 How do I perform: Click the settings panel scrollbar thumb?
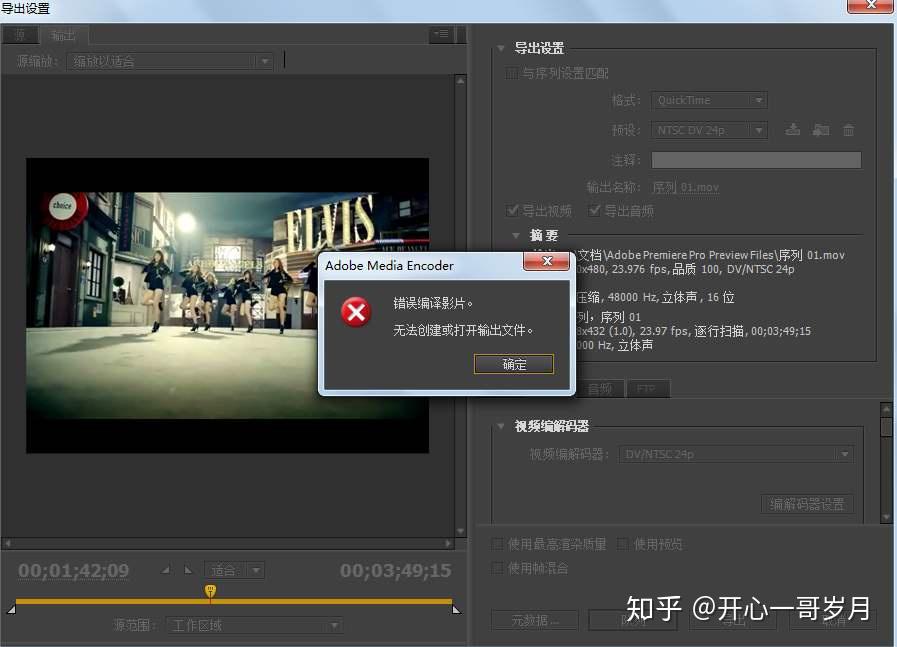click(886, 426)
